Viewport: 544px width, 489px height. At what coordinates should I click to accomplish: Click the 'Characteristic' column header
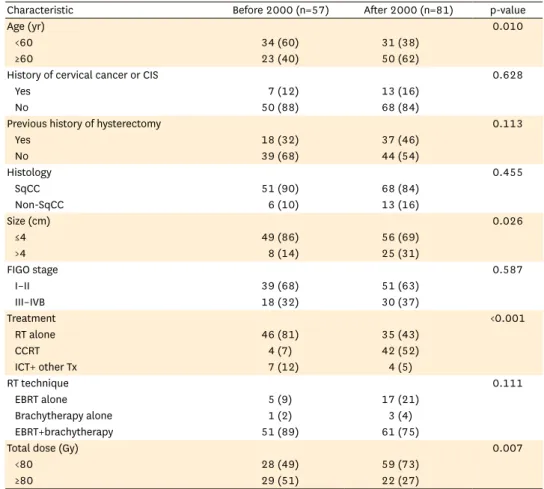pos(40,10)
